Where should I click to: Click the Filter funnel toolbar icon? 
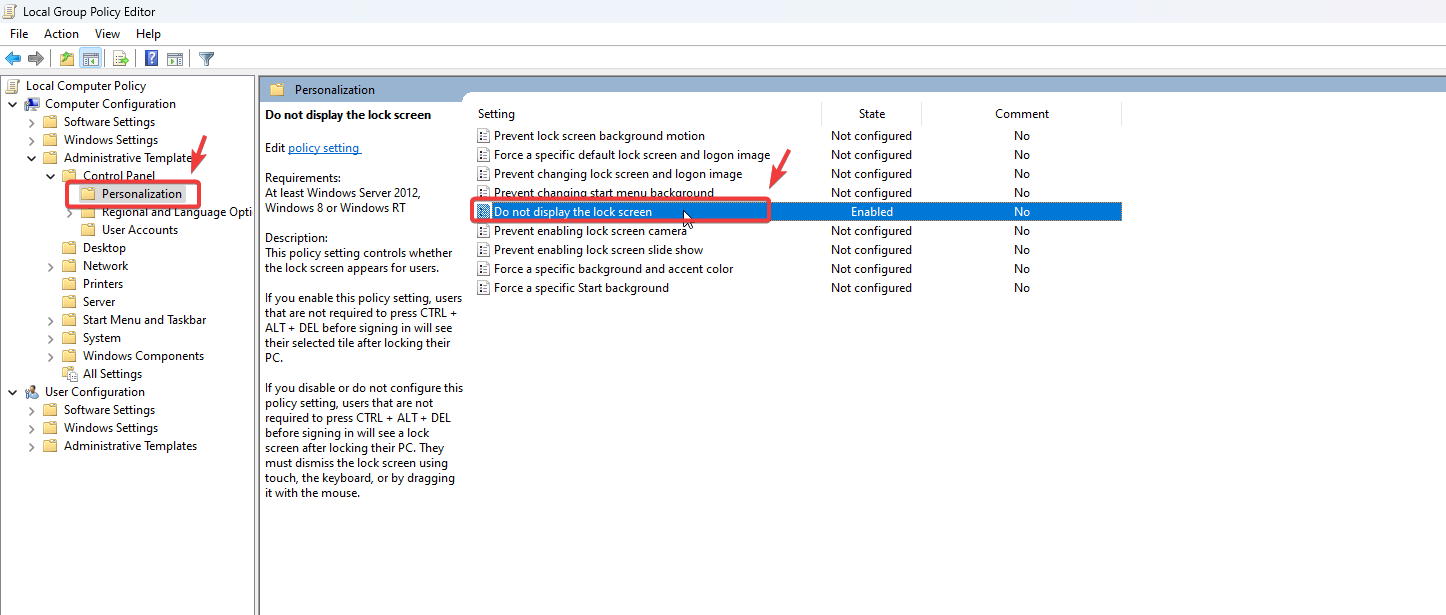click(206, 59)
